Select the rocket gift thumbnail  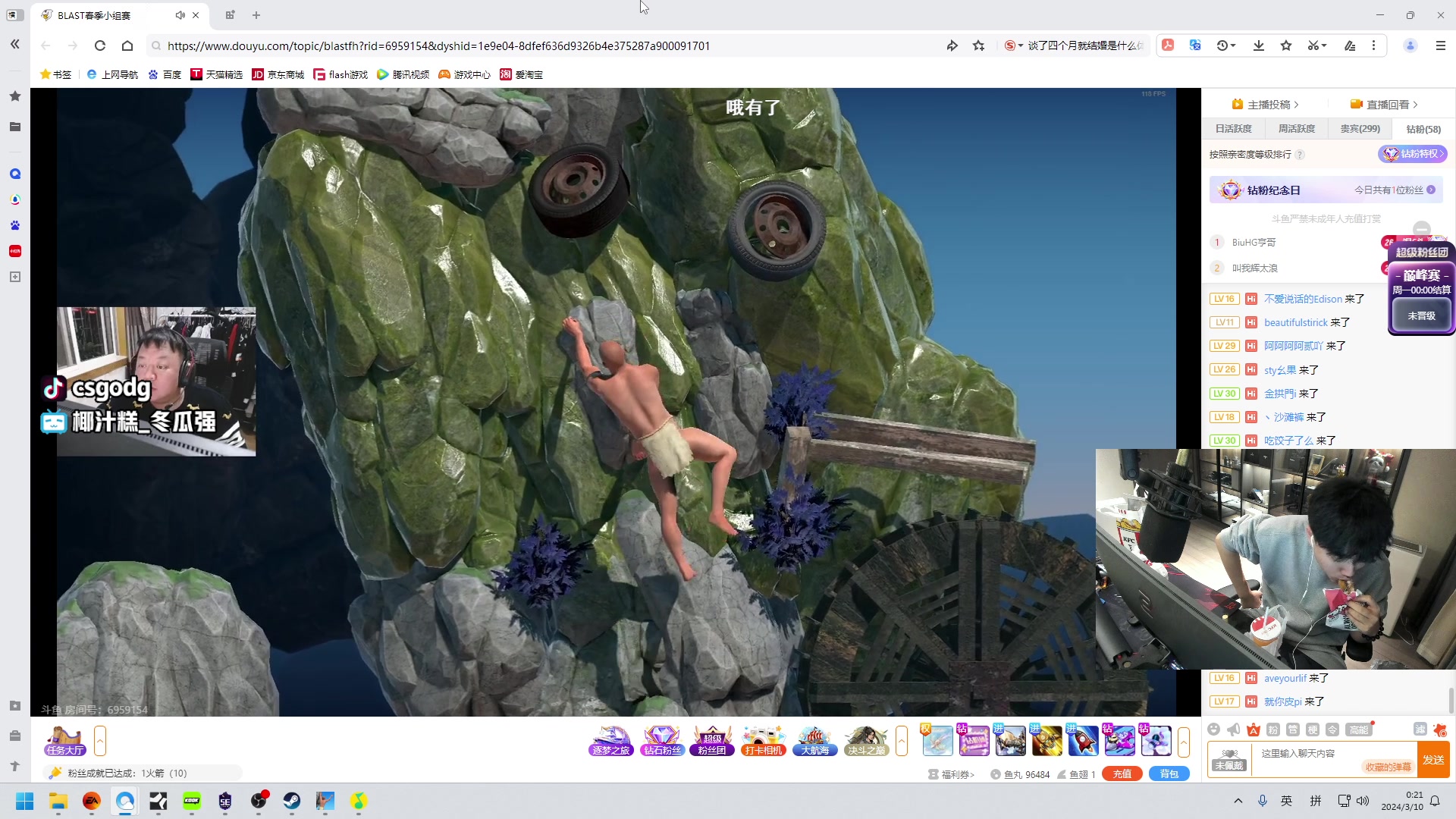1083,741
